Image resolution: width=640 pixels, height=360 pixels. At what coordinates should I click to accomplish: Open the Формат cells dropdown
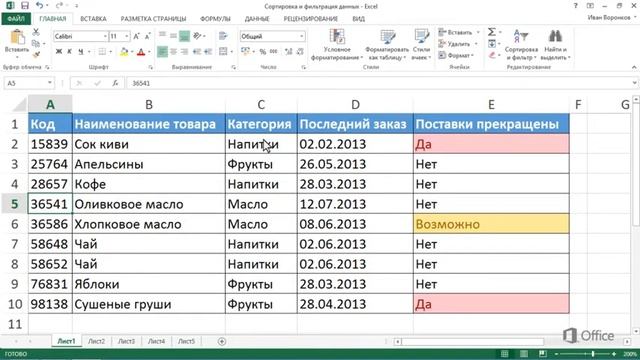pos(456,55)
